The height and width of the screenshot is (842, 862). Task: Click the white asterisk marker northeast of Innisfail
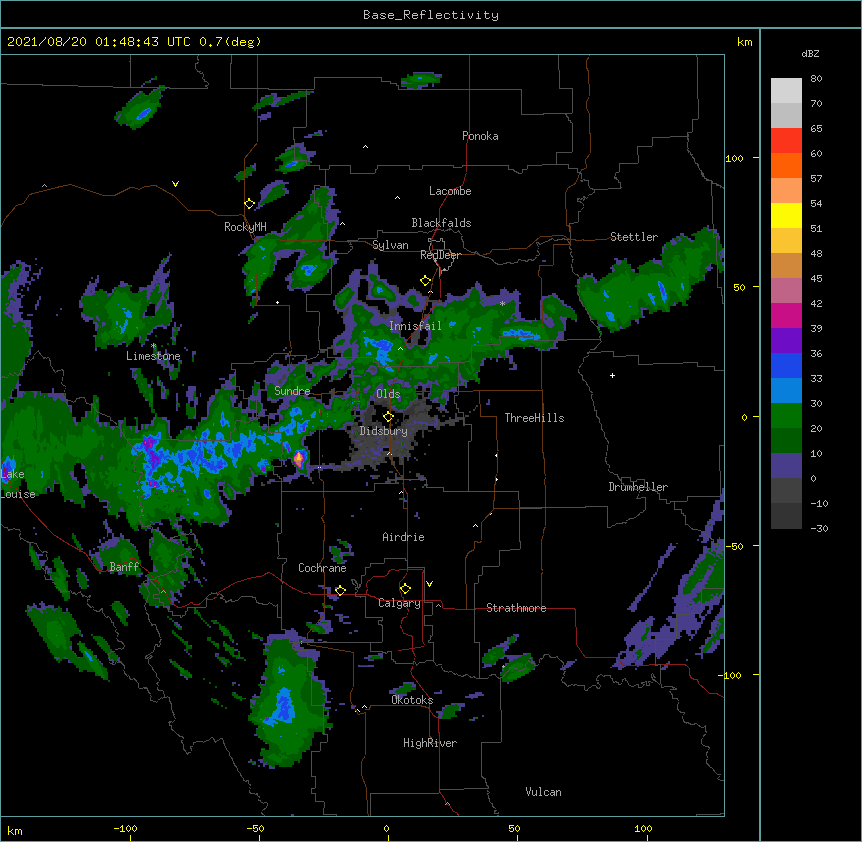[x=502, y=304]
